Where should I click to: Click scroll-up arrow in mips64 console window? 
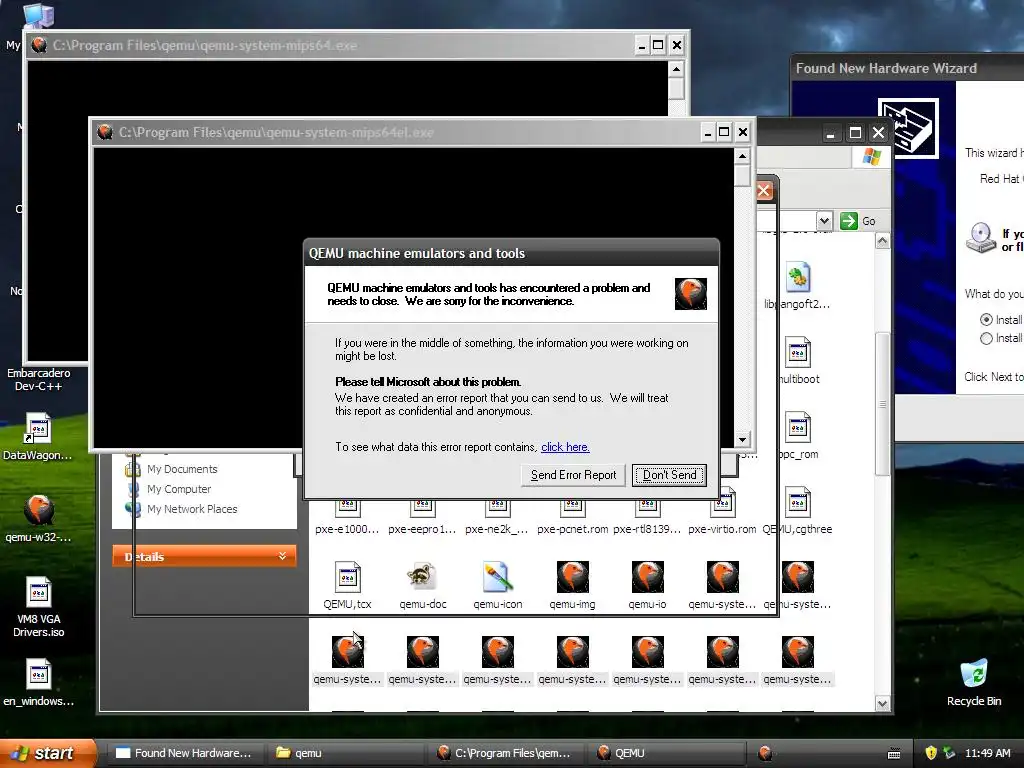(677, 69)
